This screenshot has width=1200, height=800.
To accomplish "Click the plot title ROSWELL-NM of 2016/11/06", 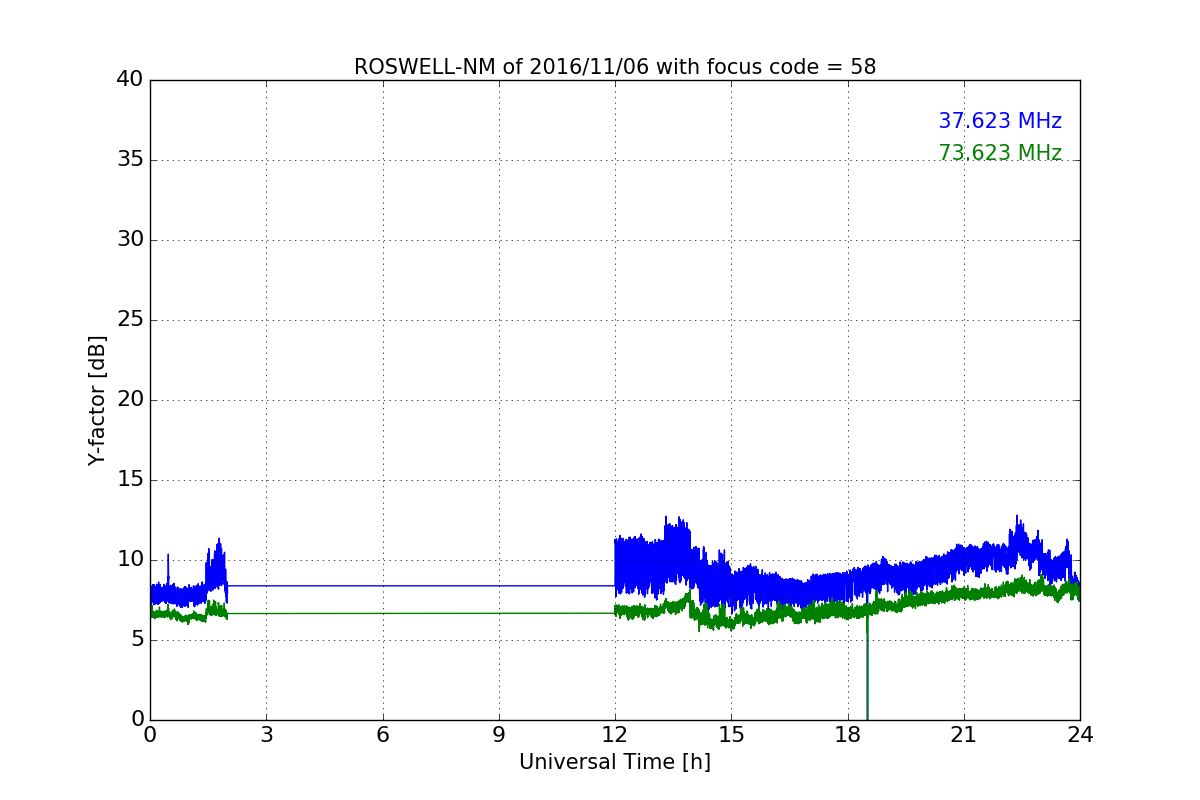I will pos(615,67).
